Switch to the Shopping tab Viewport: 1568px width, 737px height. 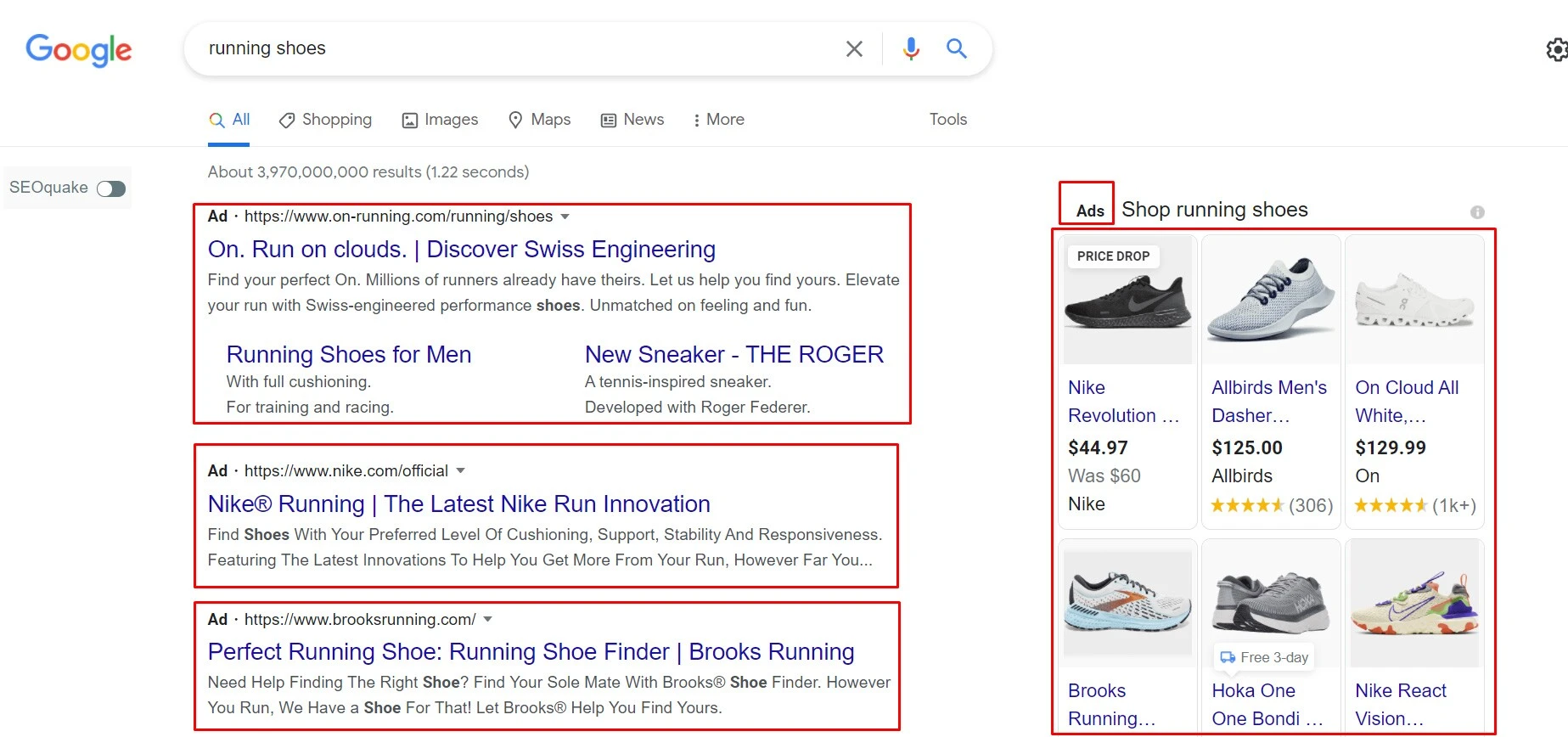click(325, 120)
